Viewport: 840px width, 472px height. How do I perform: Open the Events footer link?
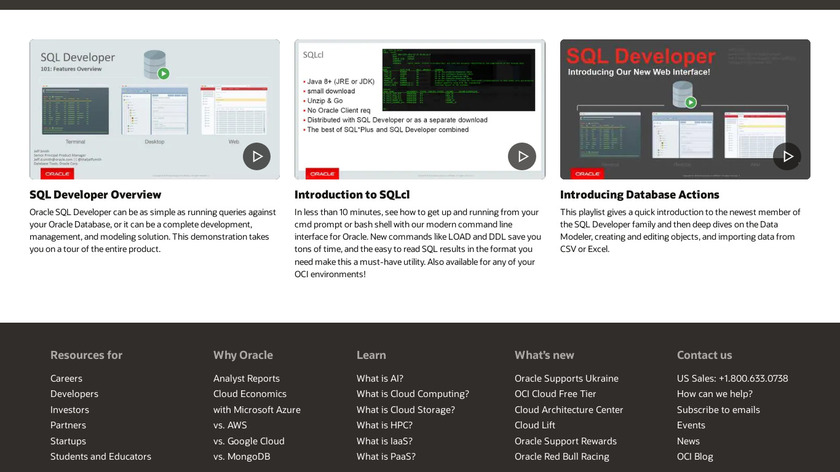691,425
